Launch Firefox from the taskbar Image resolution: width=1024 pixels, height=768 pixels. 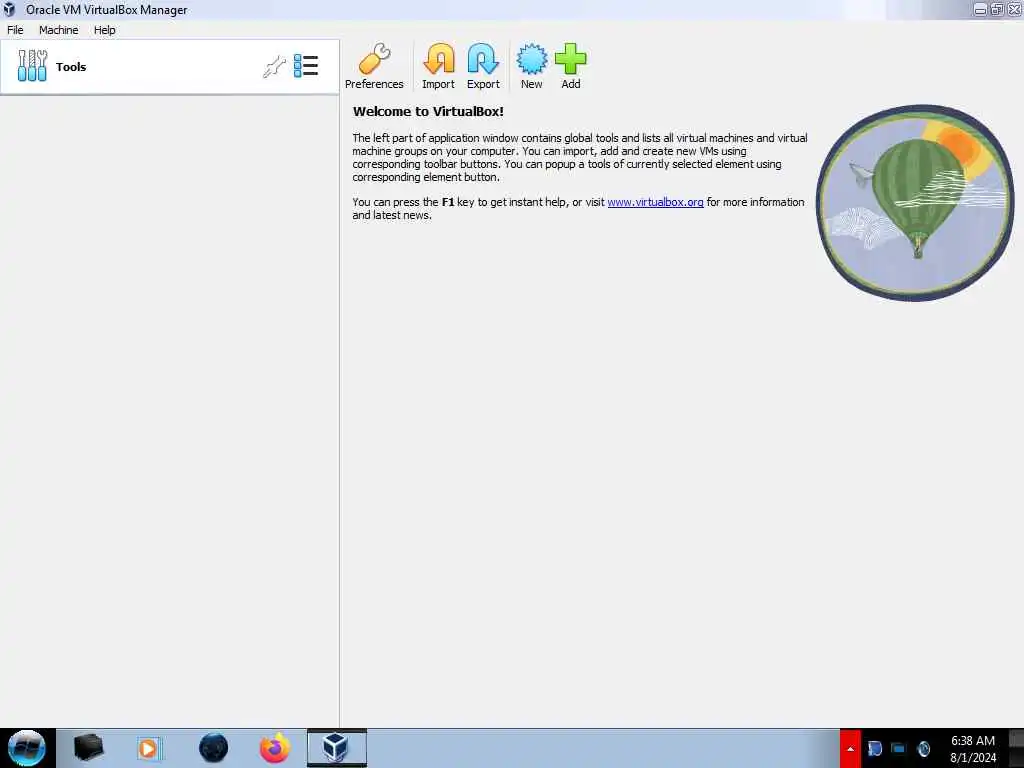click(x=275, y=748)
